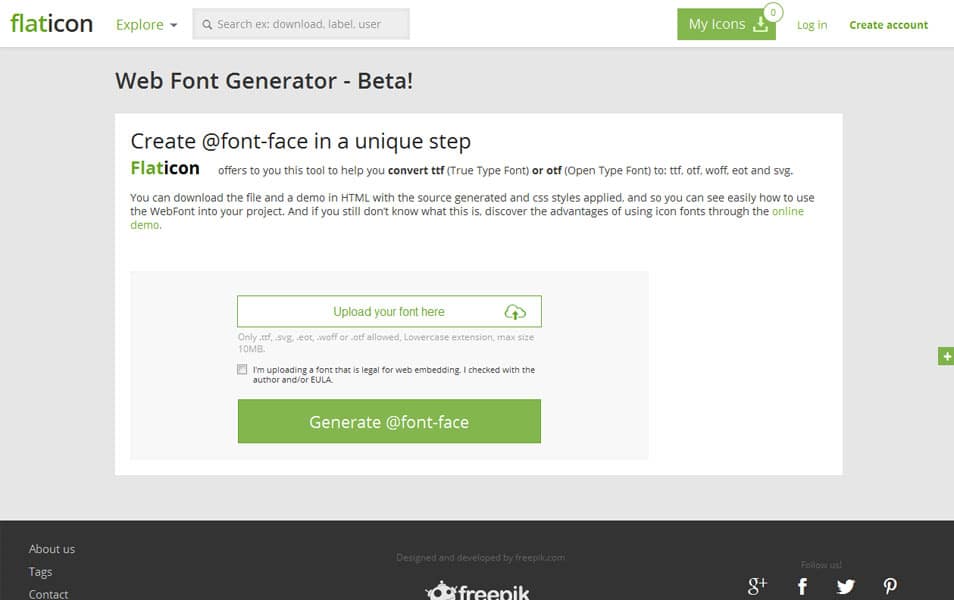
Task: Click the search input field
Action: point(300,23)
